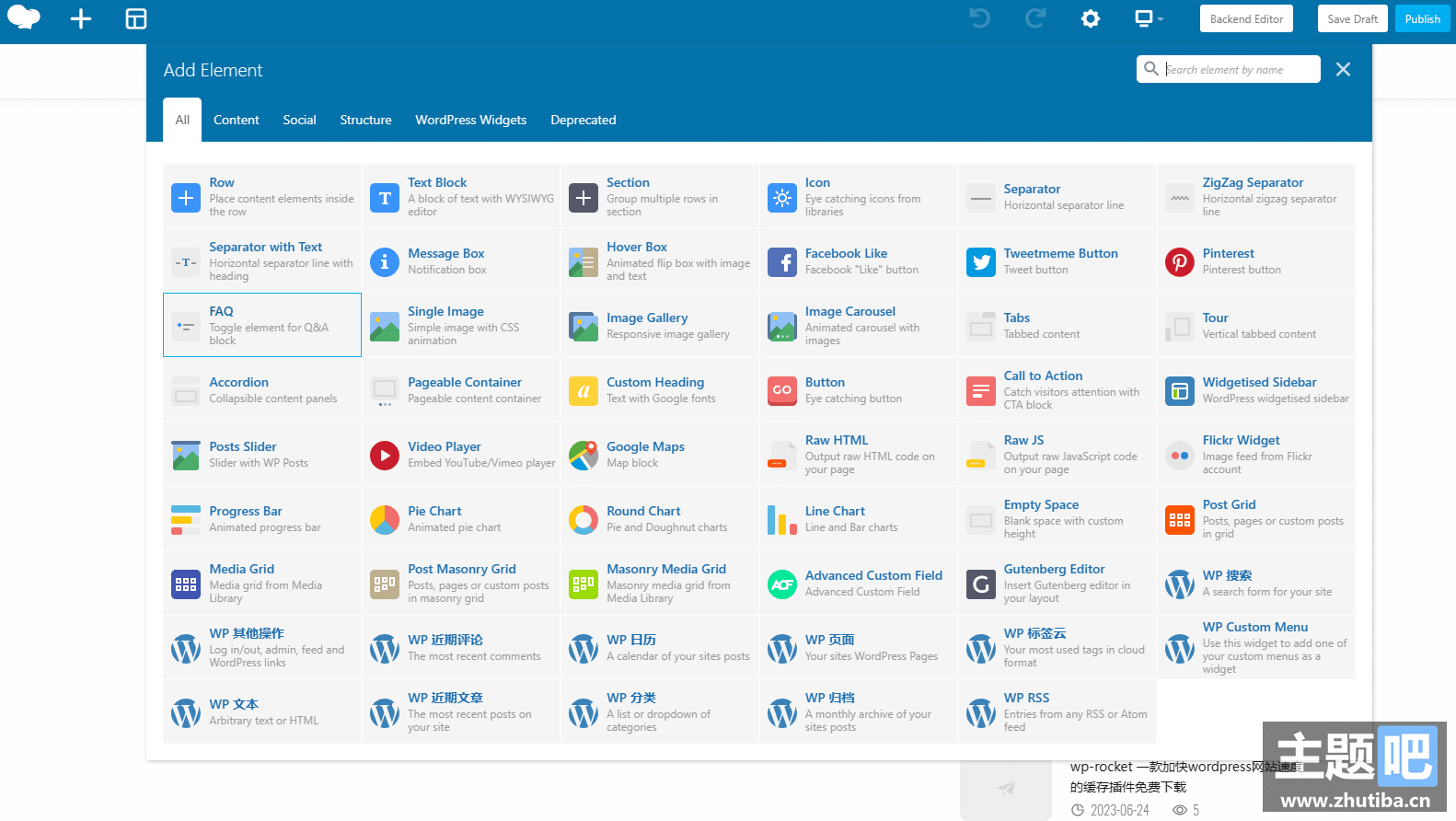The height and width of the screenshot is (821, 1456).
Task: Open page settings gear icon
Action: [x=1091, y=18]
